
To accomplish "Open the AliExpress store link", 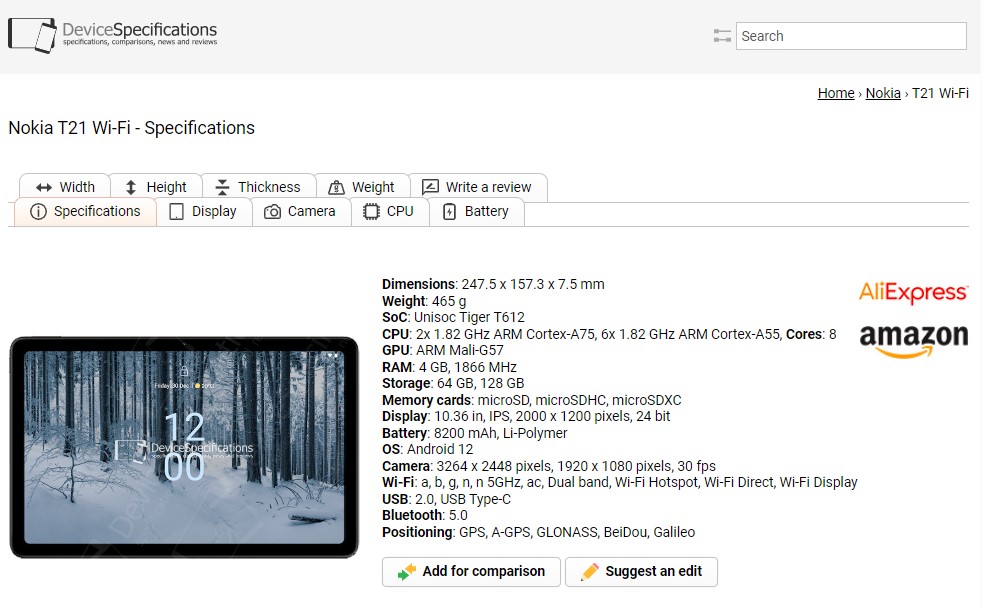I will click(913, 292).
